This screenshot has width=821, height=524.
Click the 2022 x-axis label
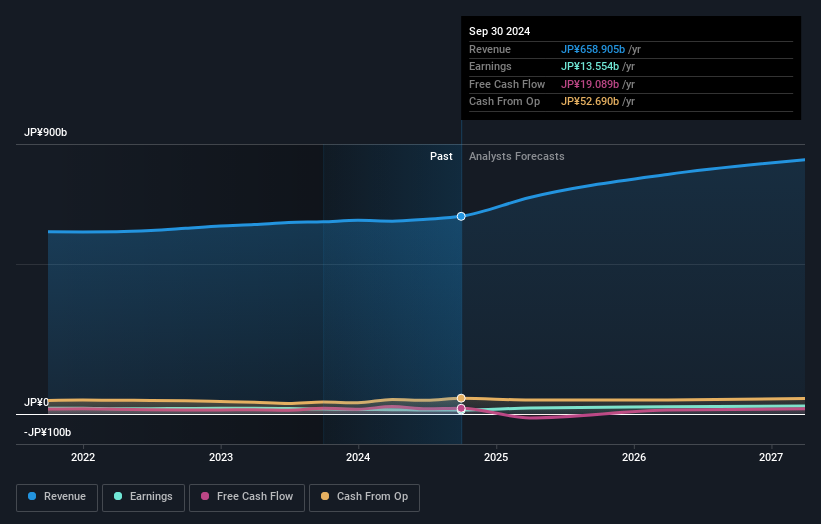pos(83,457)
